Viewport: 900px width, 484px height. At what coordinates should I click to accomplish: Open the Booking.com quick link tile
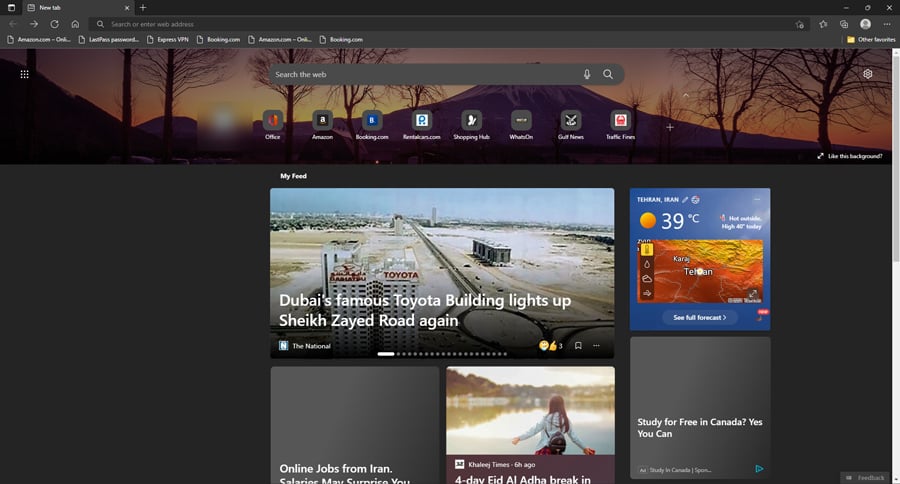pyautogui.click(x=372, y=125)
